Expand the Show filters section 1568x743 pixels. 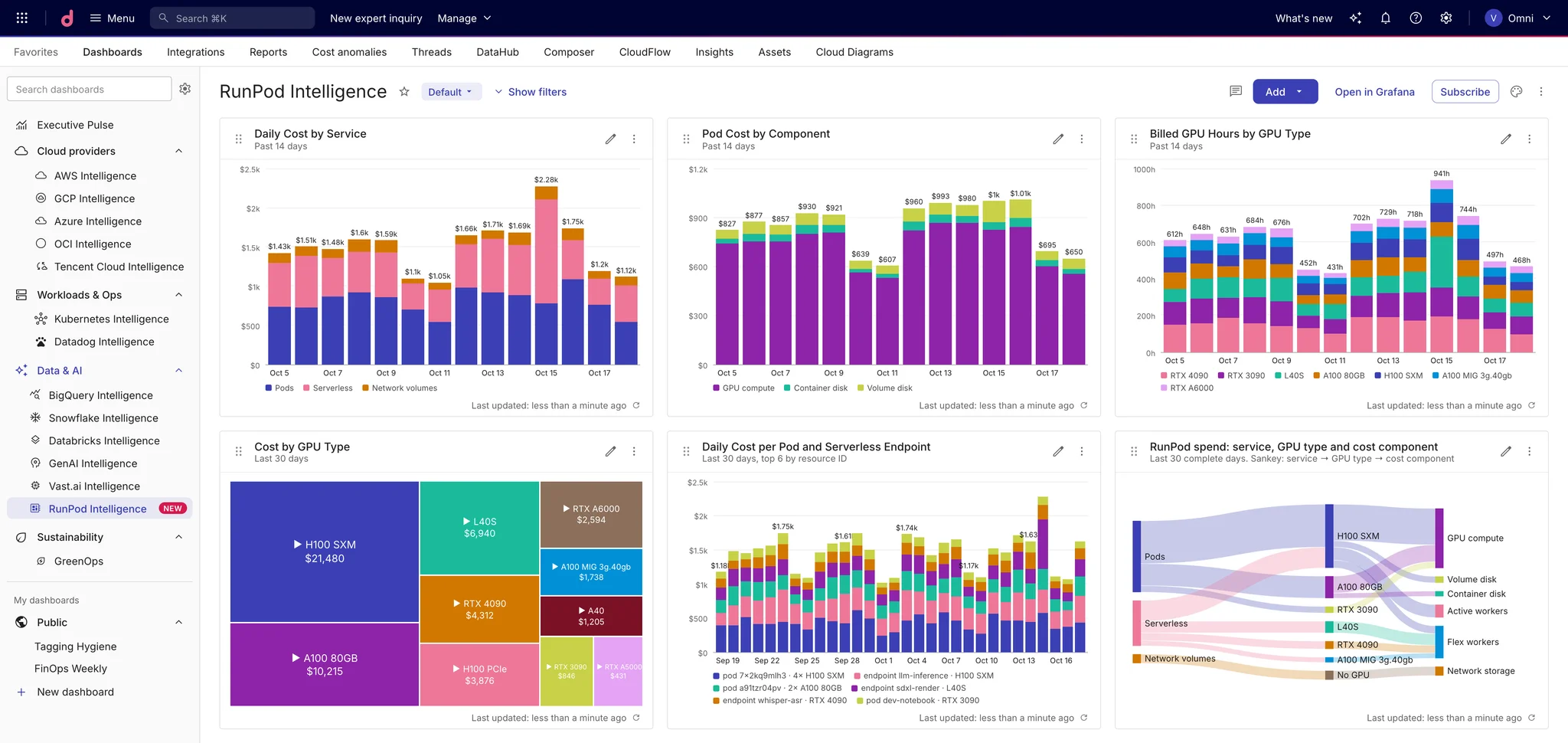530,92
